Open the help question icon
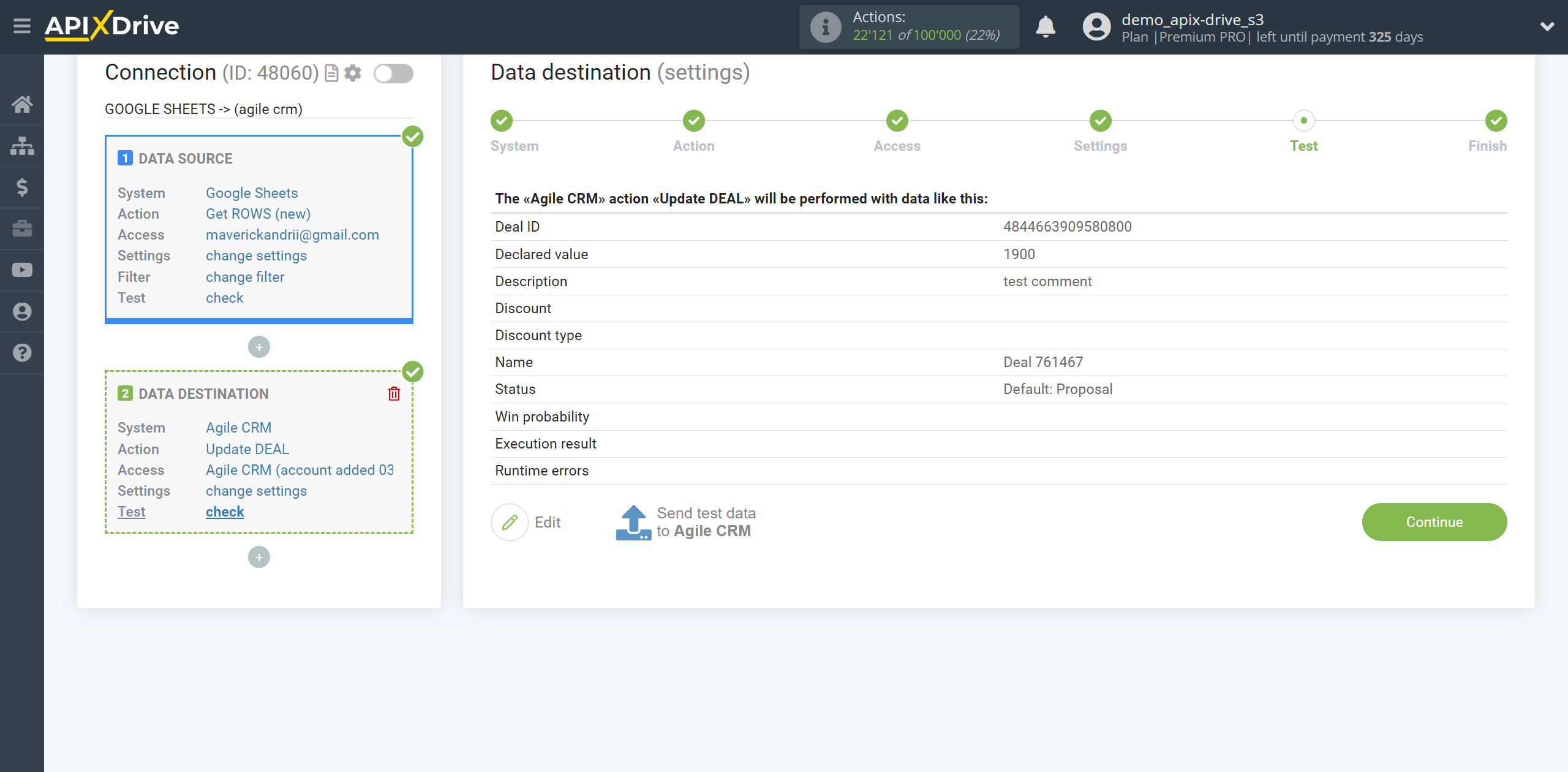1568x772 pixels. tap(22, 353)
